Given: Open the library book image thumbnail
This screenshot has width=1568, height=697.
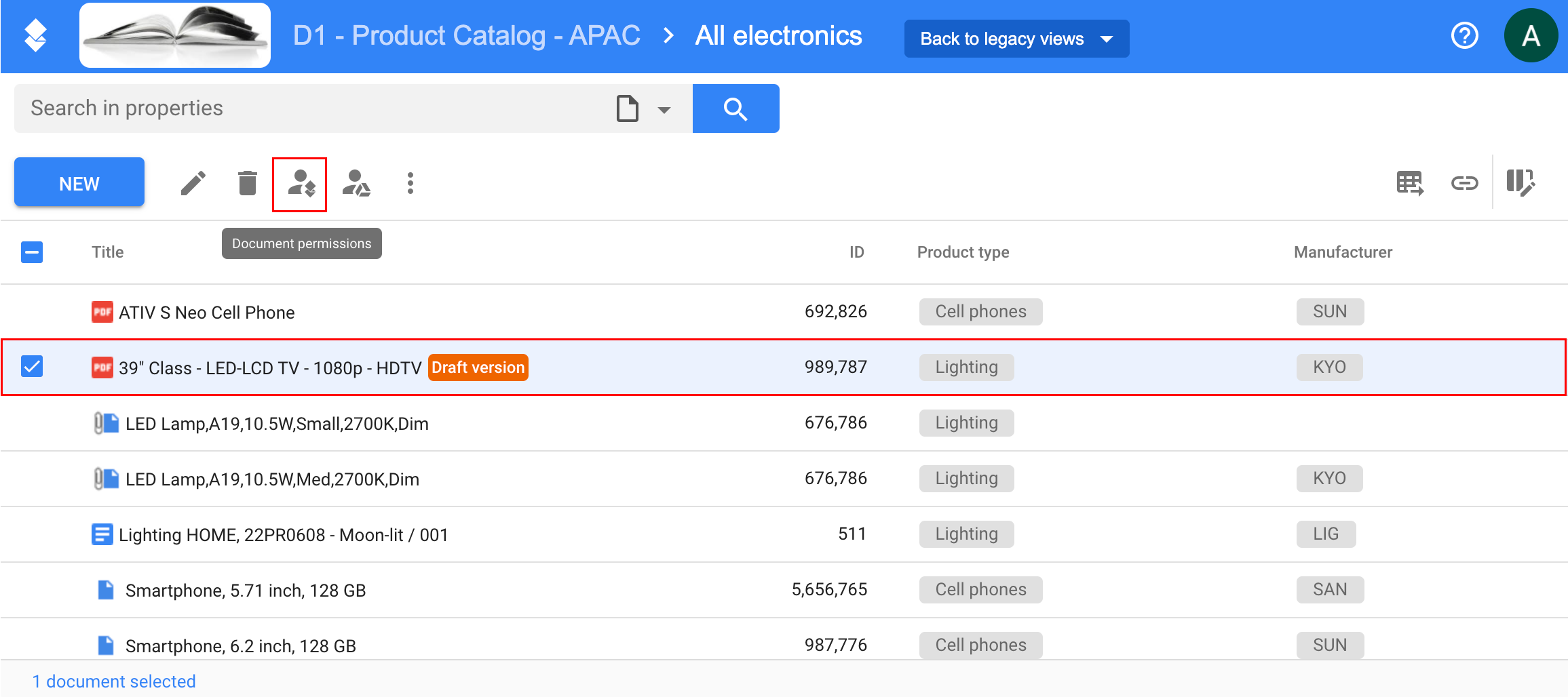Looking at the screenshot, I should pos(175,35).
